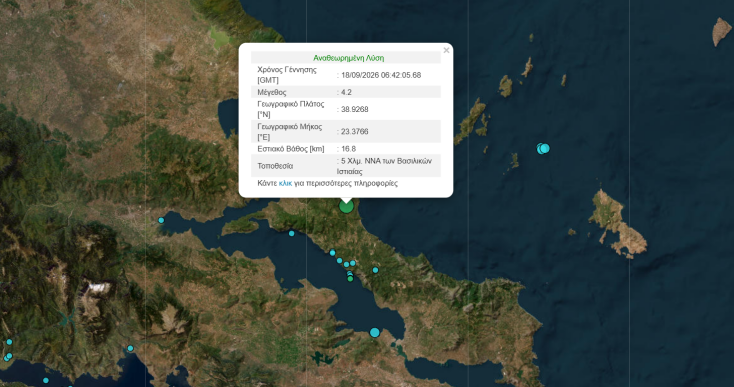Select the large cyan marker beside the lake in the south

374,332
